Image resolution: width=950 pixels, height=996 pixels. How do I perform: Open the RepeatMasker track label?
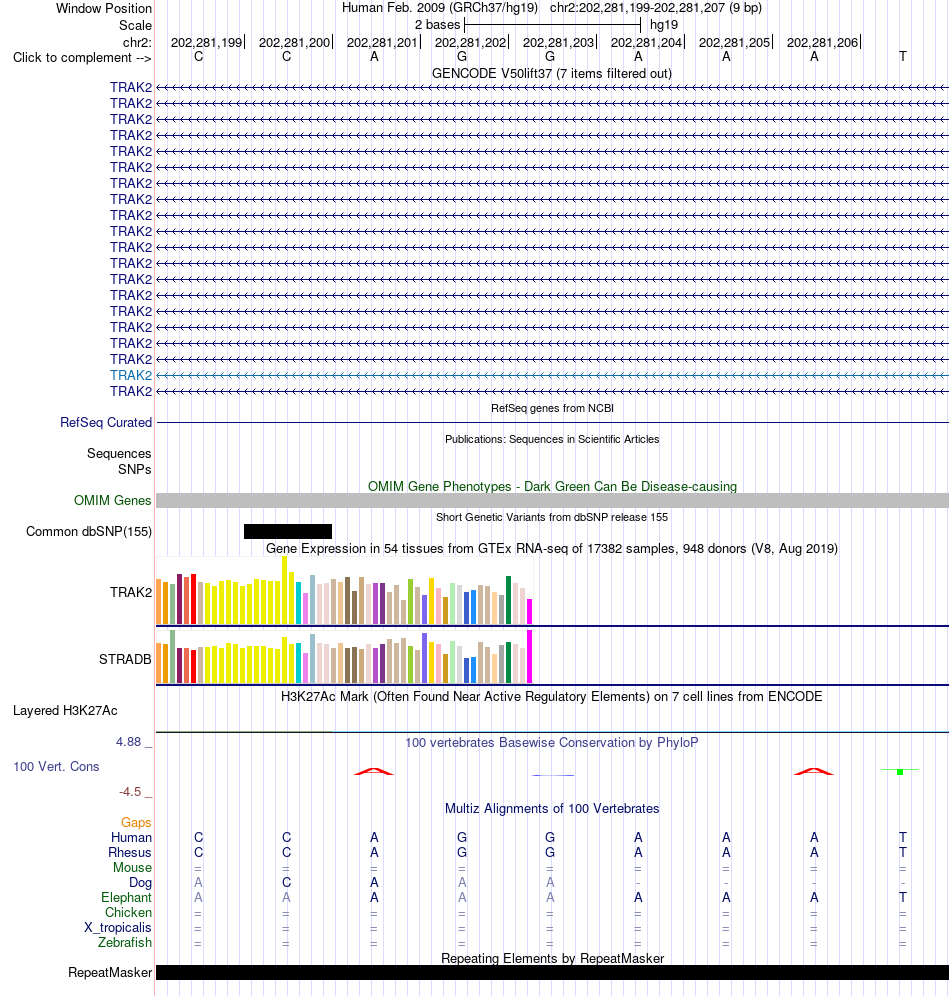tap(110, 972)
